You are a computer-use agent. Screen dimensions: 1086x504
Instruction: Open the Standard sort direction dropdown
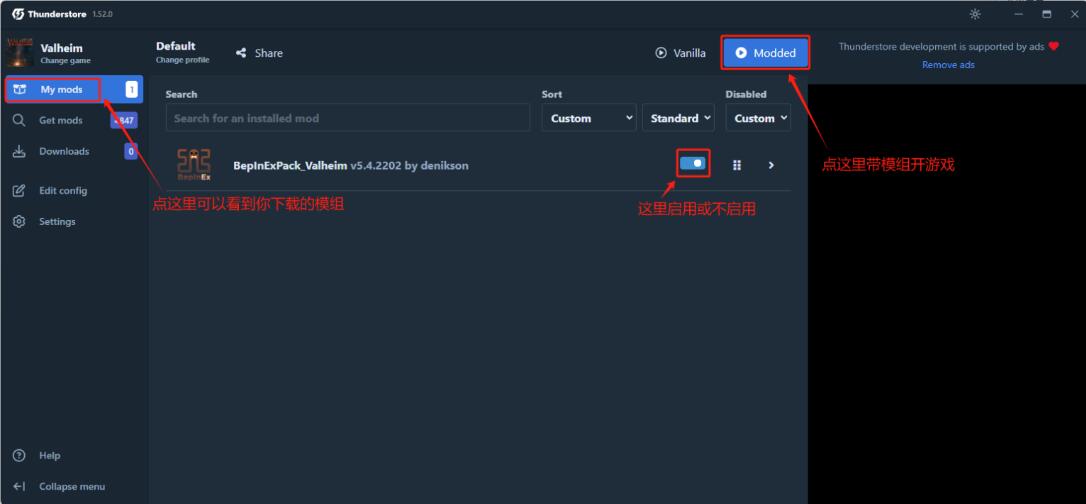point(678,118)
